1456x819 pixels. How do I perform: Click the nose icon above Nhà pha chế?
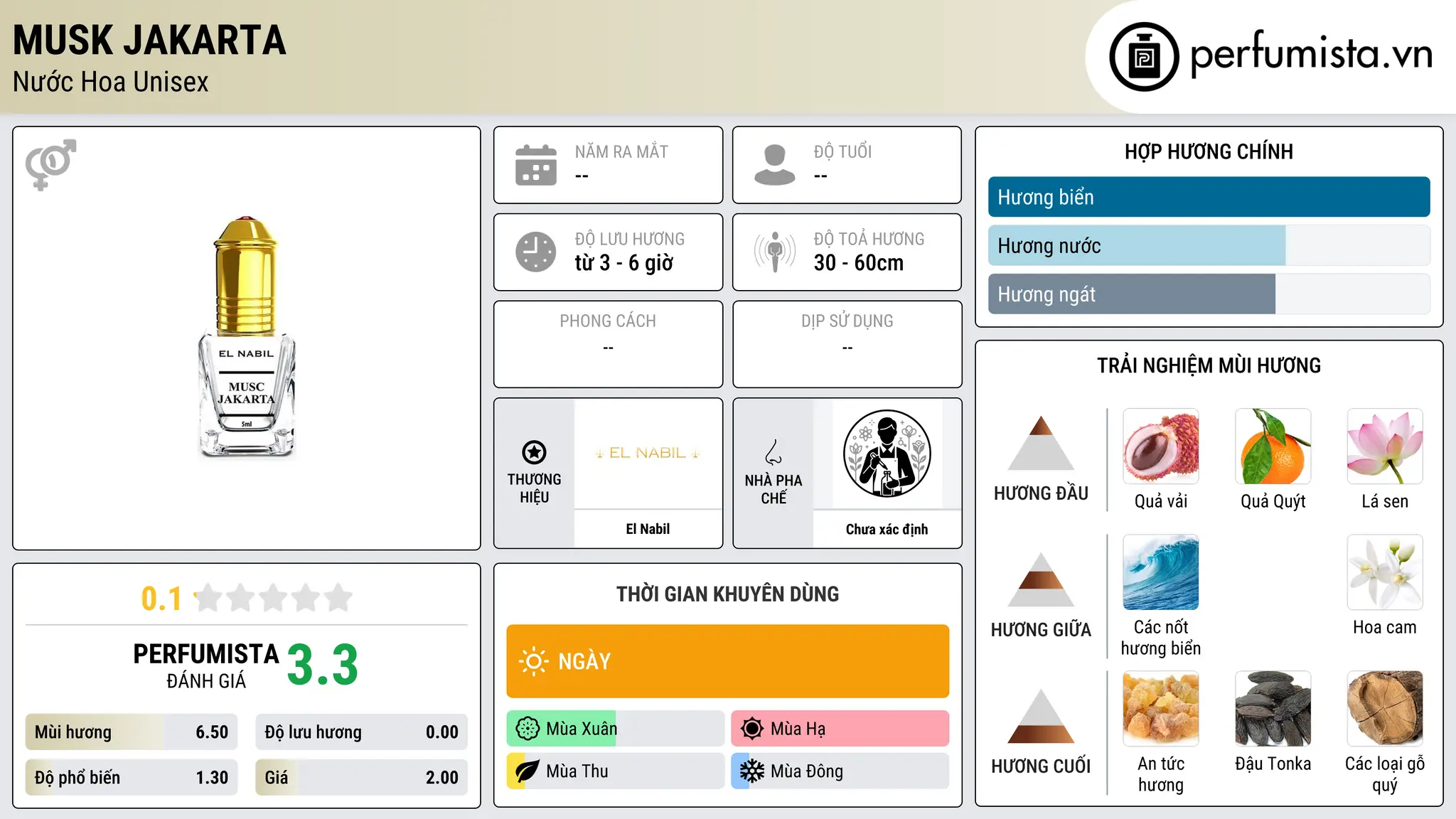773,452
